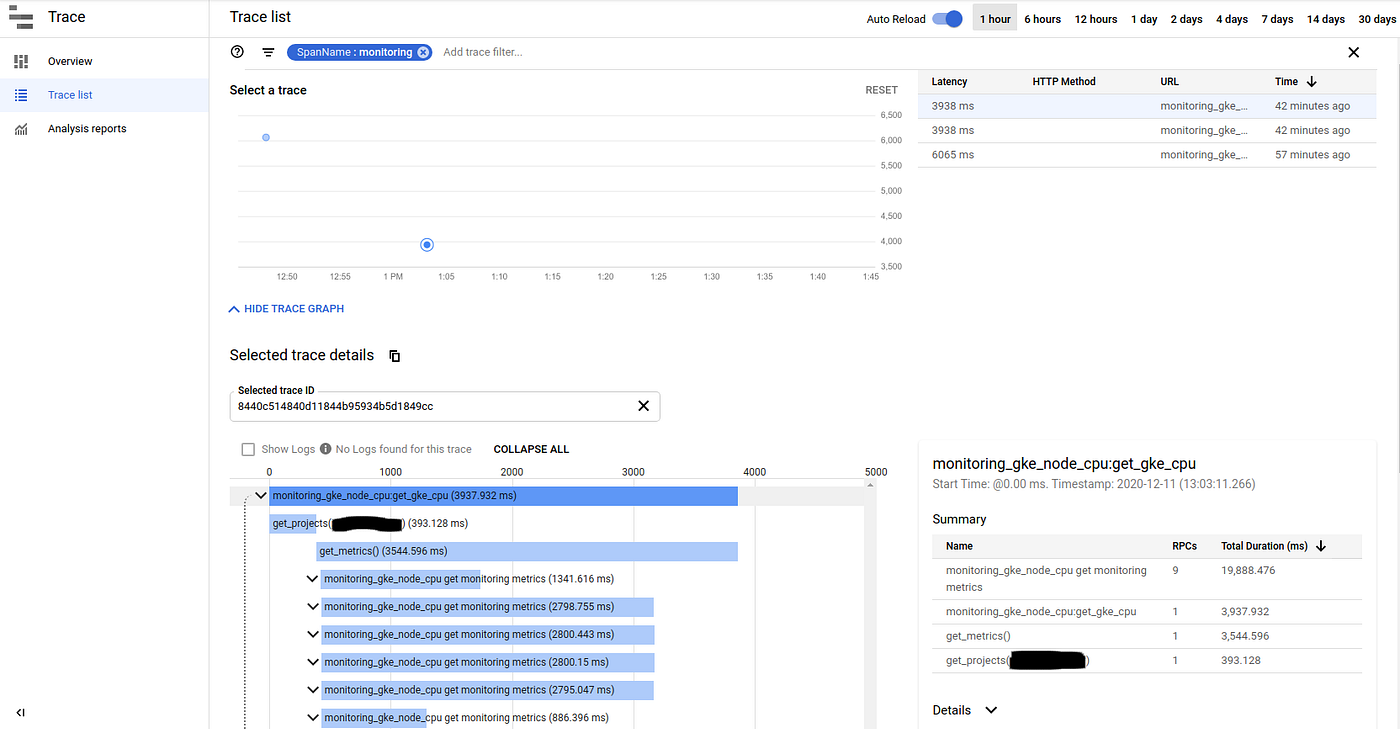This screenshot has width=1400, height=729.
Task: Select the 12 hours time range
Action: 1096,19
